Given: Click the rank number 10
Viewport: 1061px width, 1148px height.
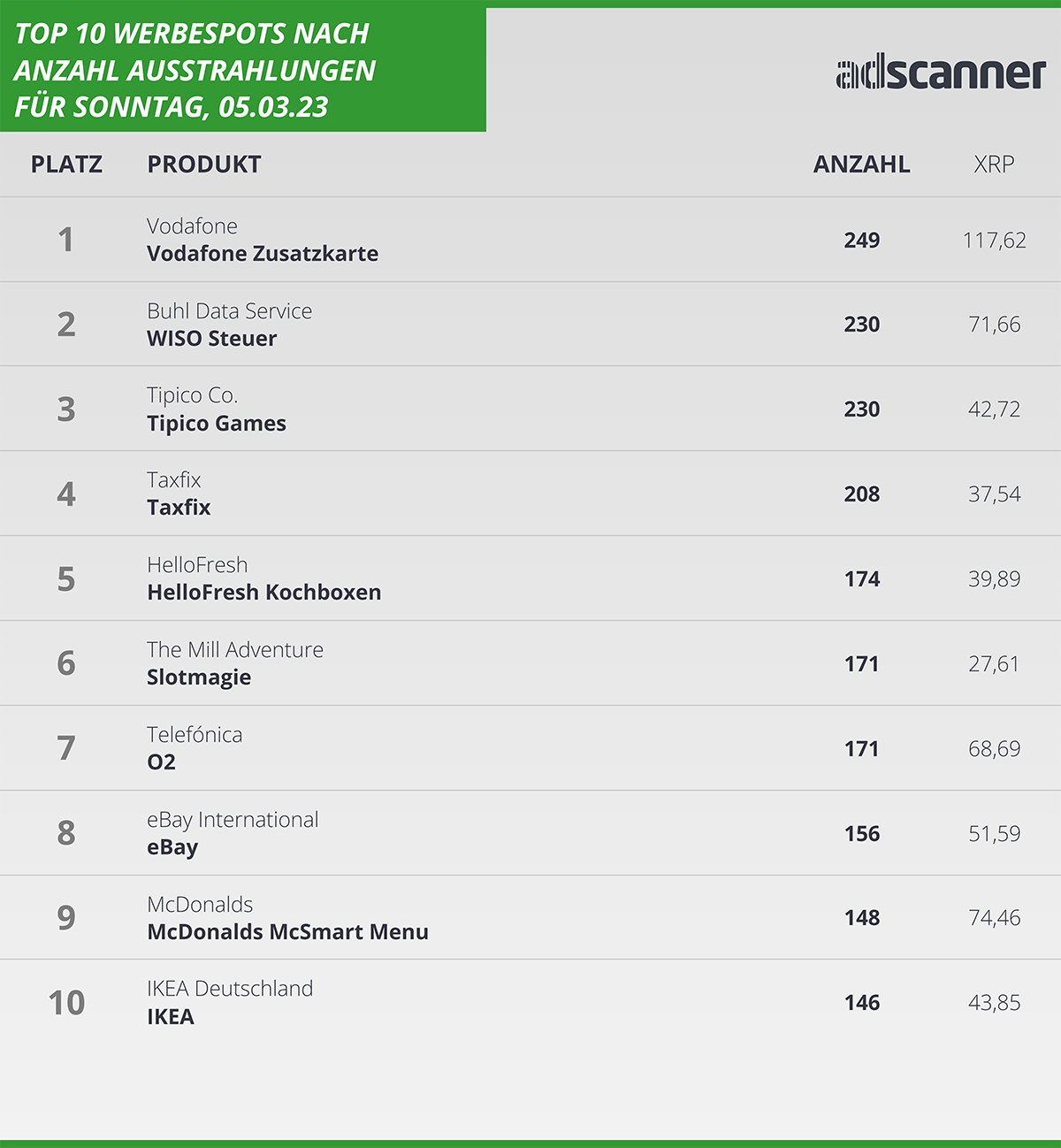Looking at the screenshot, I should click(66, 1003).
